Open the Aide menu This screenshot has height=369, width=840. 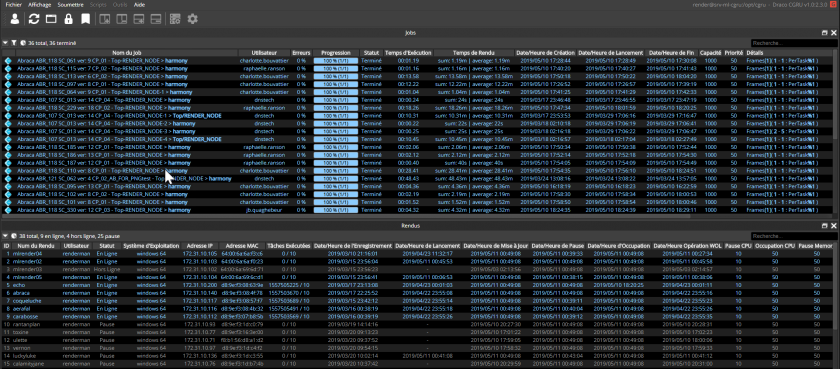click(139, 4)
